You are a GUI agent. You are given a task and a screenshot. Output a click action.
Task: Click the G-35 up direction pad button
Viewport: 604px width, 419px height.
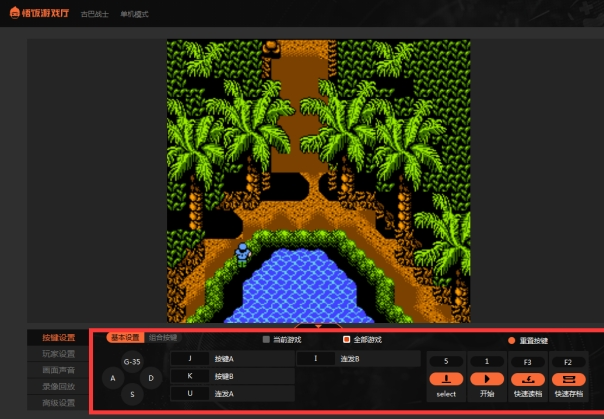coord(132,362)
